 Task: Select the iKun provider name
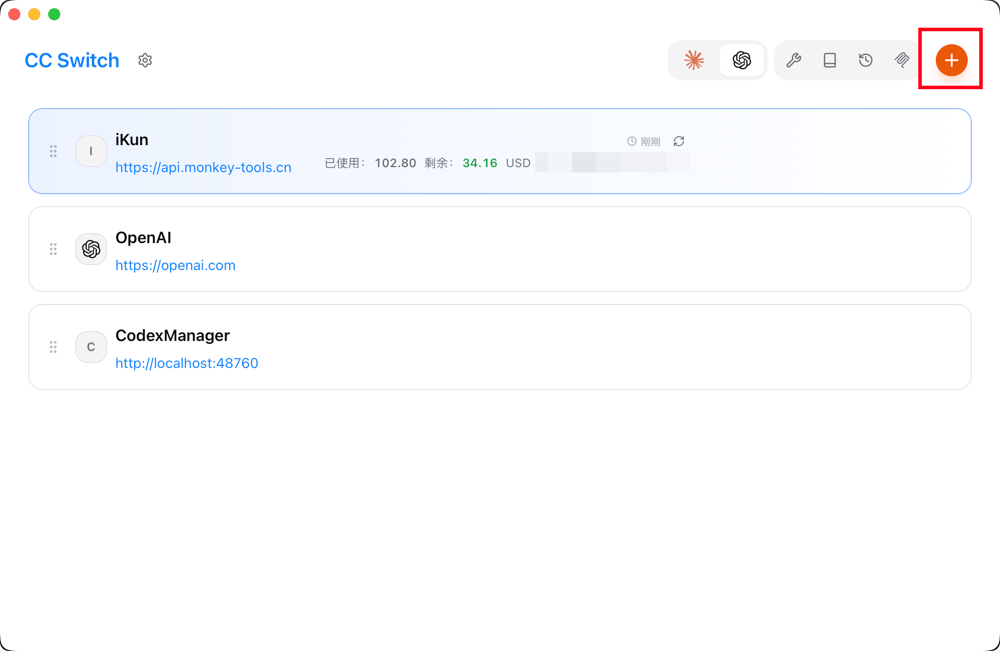click(x=132, y=140)
